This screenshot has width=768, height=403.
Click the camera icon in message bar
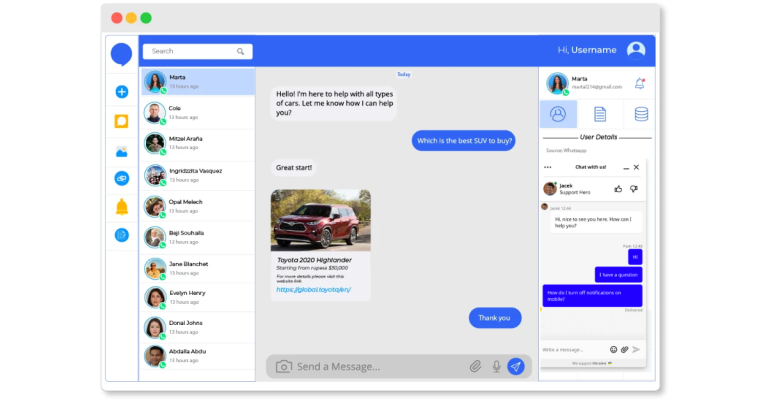(284, 366)
